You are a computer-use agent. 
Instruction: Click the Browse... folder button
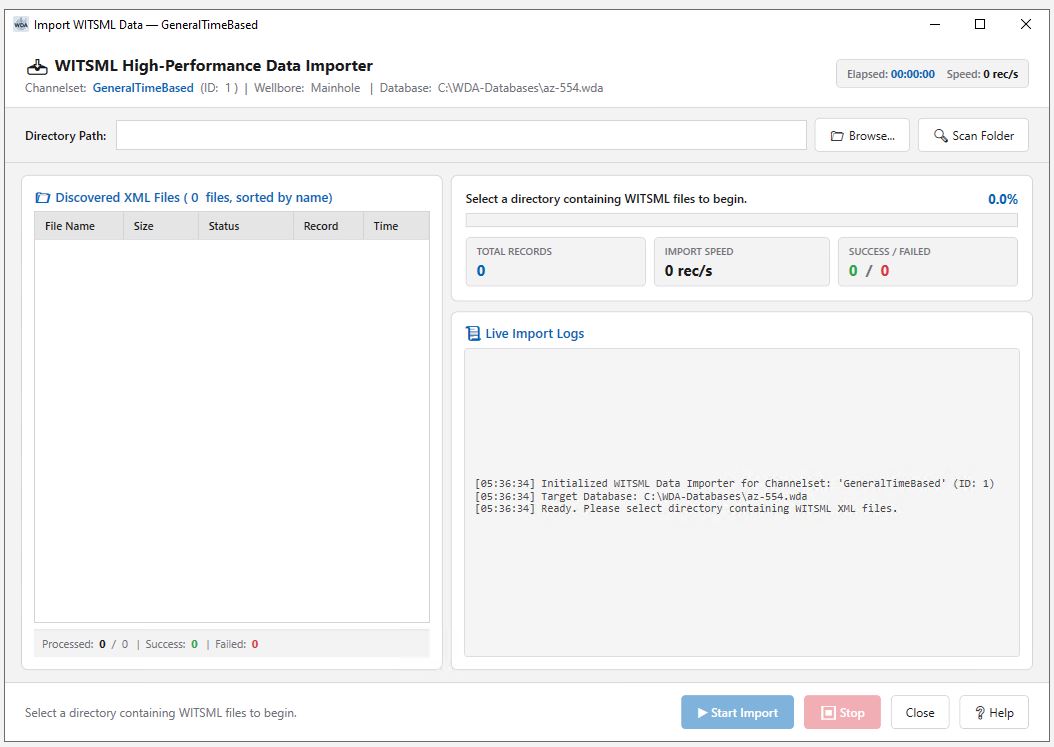pyautogui.click(x=862, y=135)
